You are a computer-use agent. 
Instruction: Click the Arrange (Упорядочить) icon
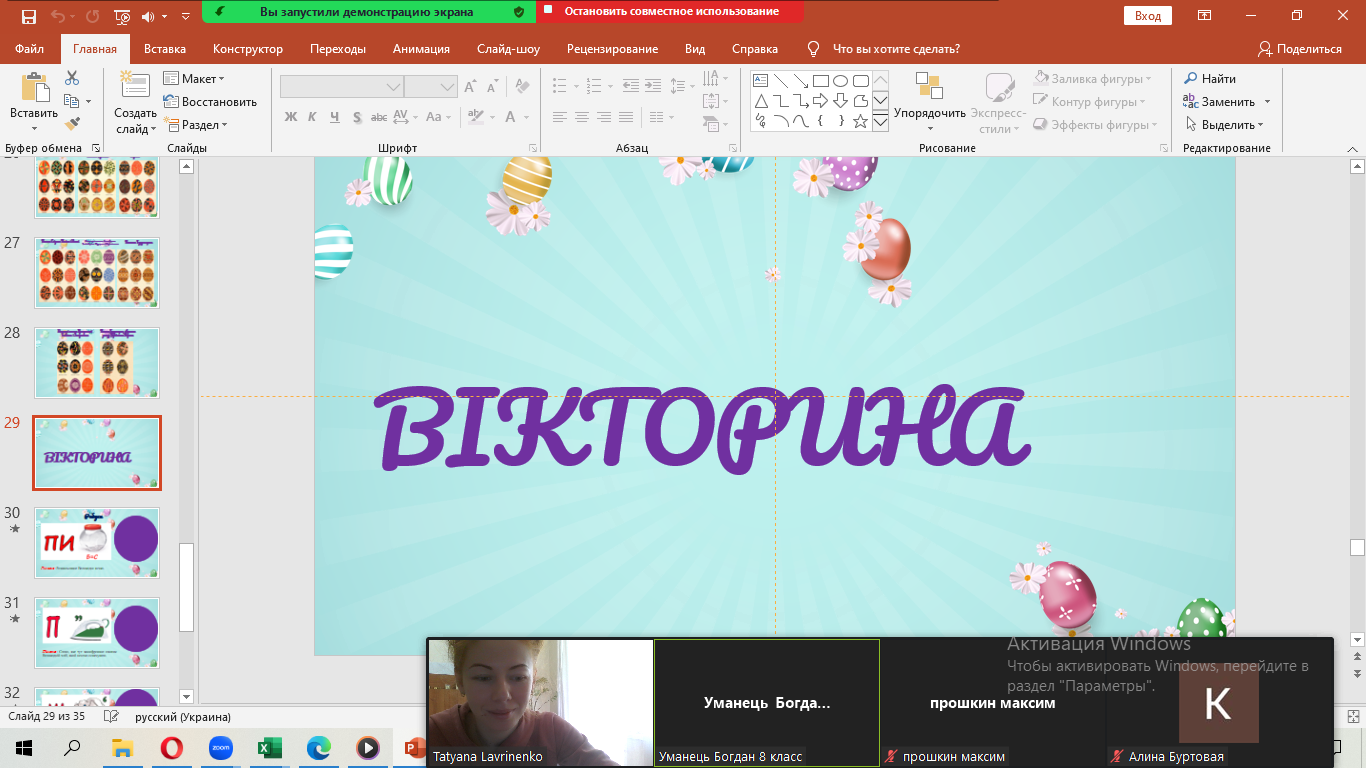tap(929, 86)
